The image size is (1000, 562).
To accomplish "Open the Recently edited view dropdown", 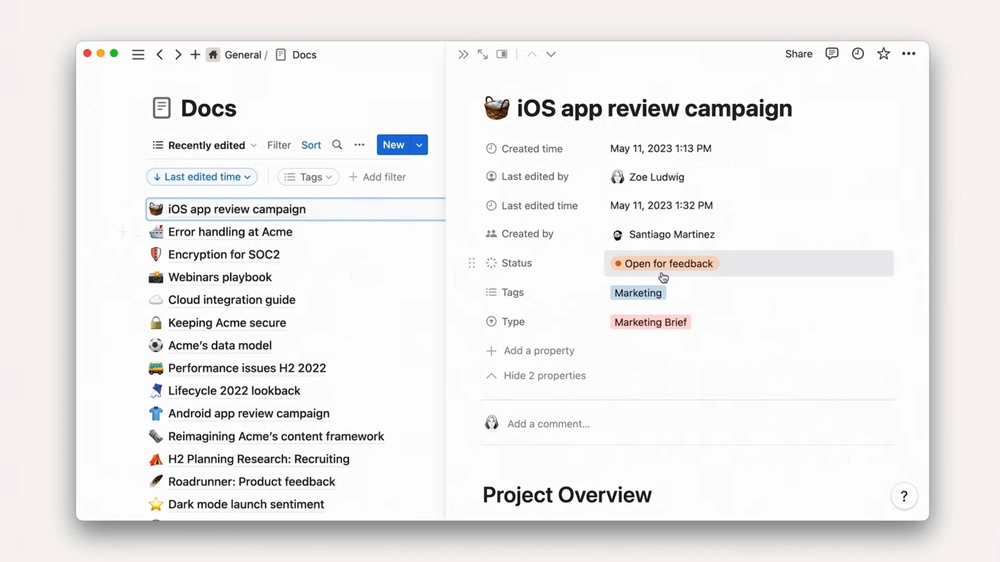I will coord(204,145).
